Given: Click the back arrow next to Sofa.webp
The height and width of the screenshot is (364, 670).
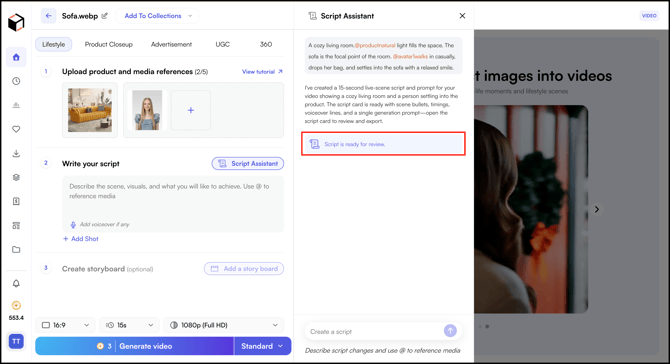Looking at the screenshot, I should pyautogui.click(x=49, y=16).
